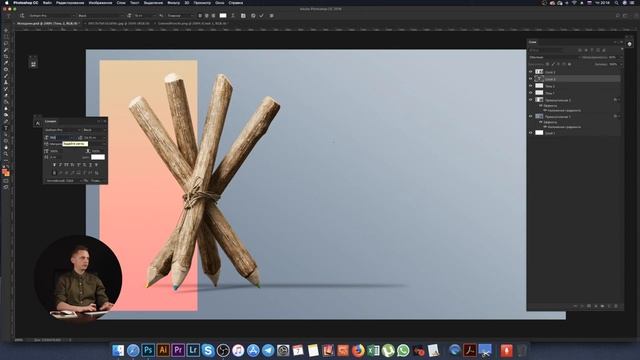Screen dimensions: 640x360
Task: Center the text using the options bar
Action: pos(207,16)
